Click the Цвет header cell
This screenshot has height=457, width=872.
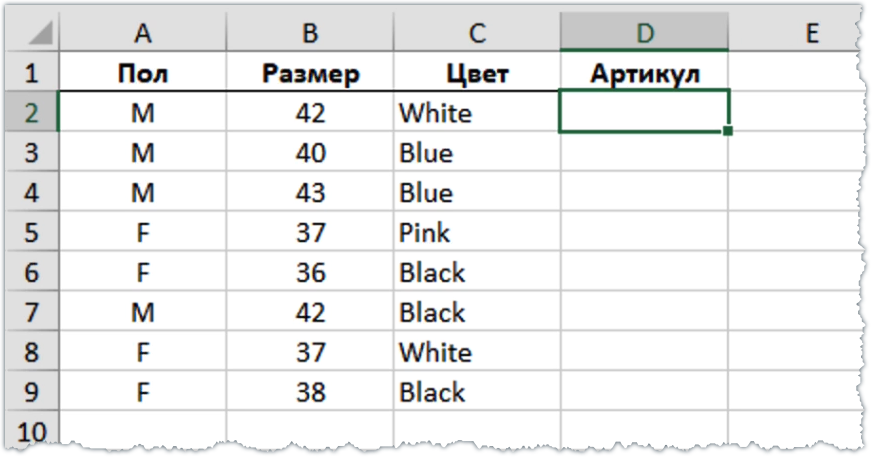click(477, 73)
